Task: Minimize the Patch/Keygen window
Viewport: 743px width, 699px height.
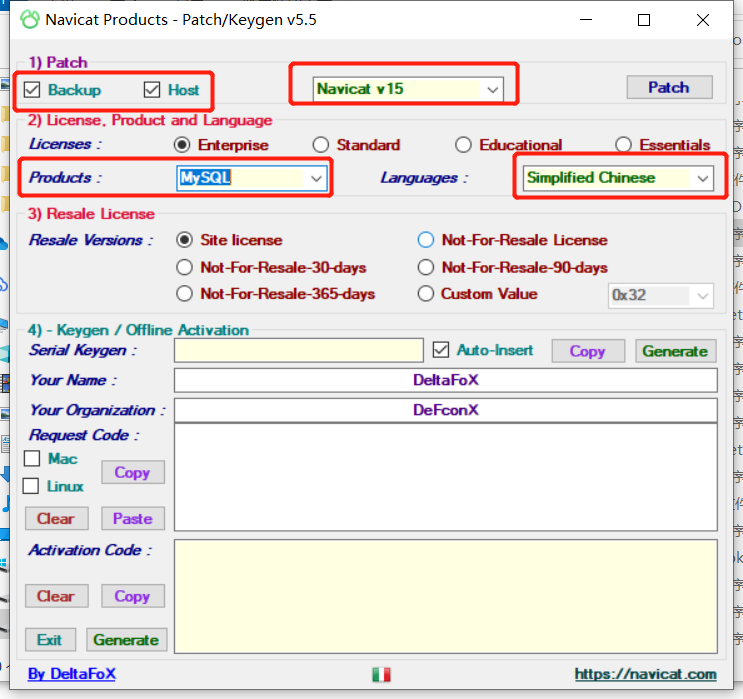Action: click(x=586, y=20)
